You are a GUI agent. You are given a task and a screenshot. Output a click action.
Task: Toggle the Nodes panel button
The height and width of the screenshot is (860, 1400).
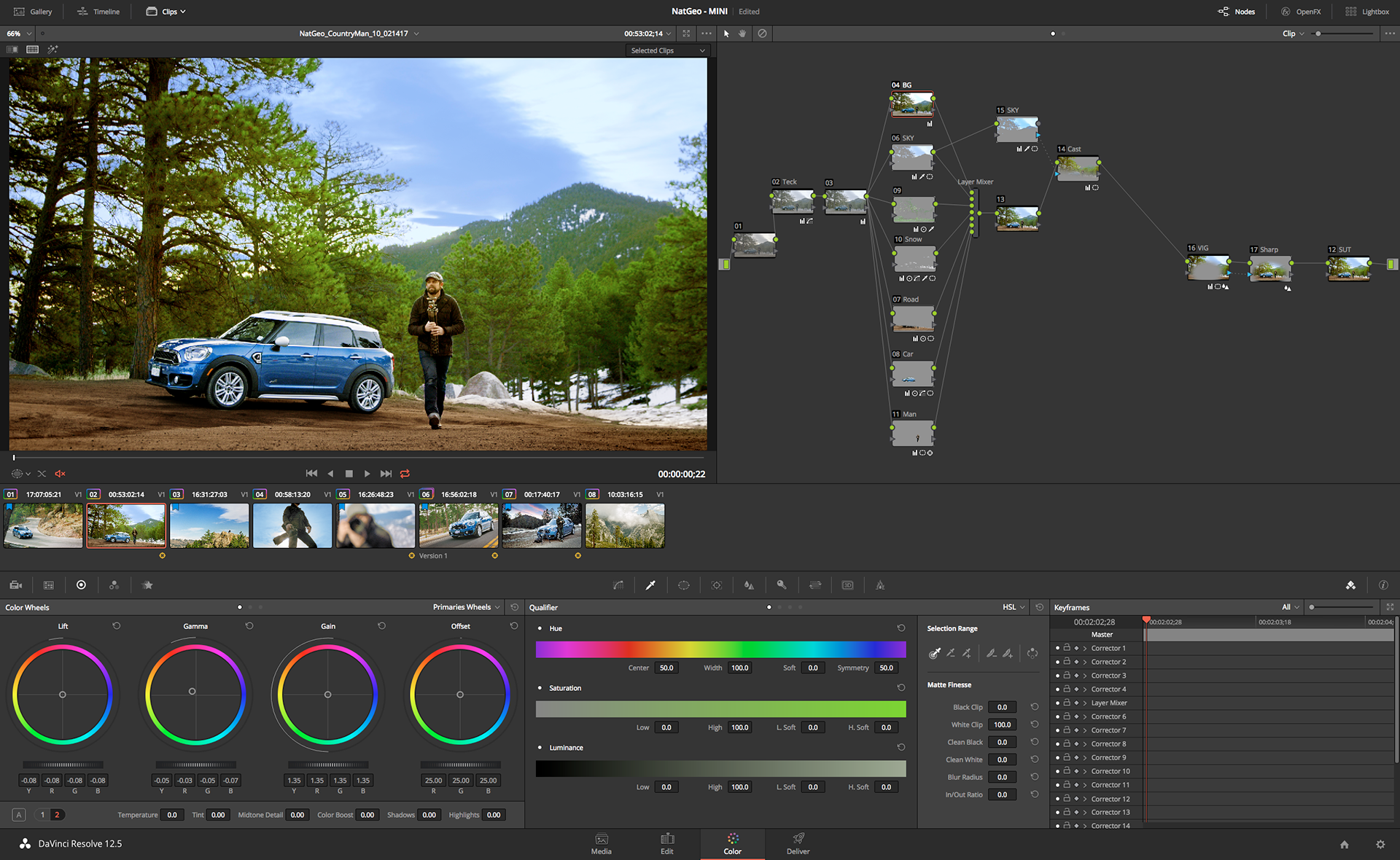click(1237, 12)
